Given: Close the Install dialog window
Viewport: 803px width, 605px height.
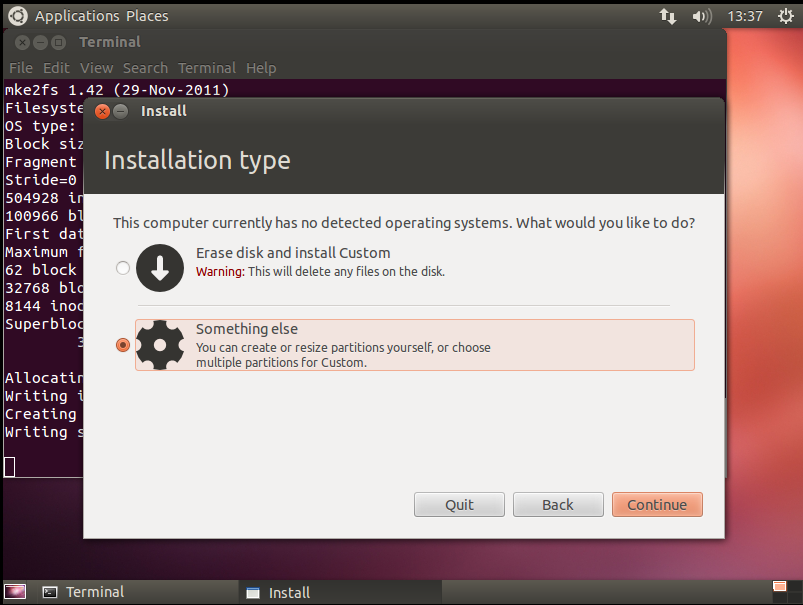Looking at the screenshot, I should [101, 111].
